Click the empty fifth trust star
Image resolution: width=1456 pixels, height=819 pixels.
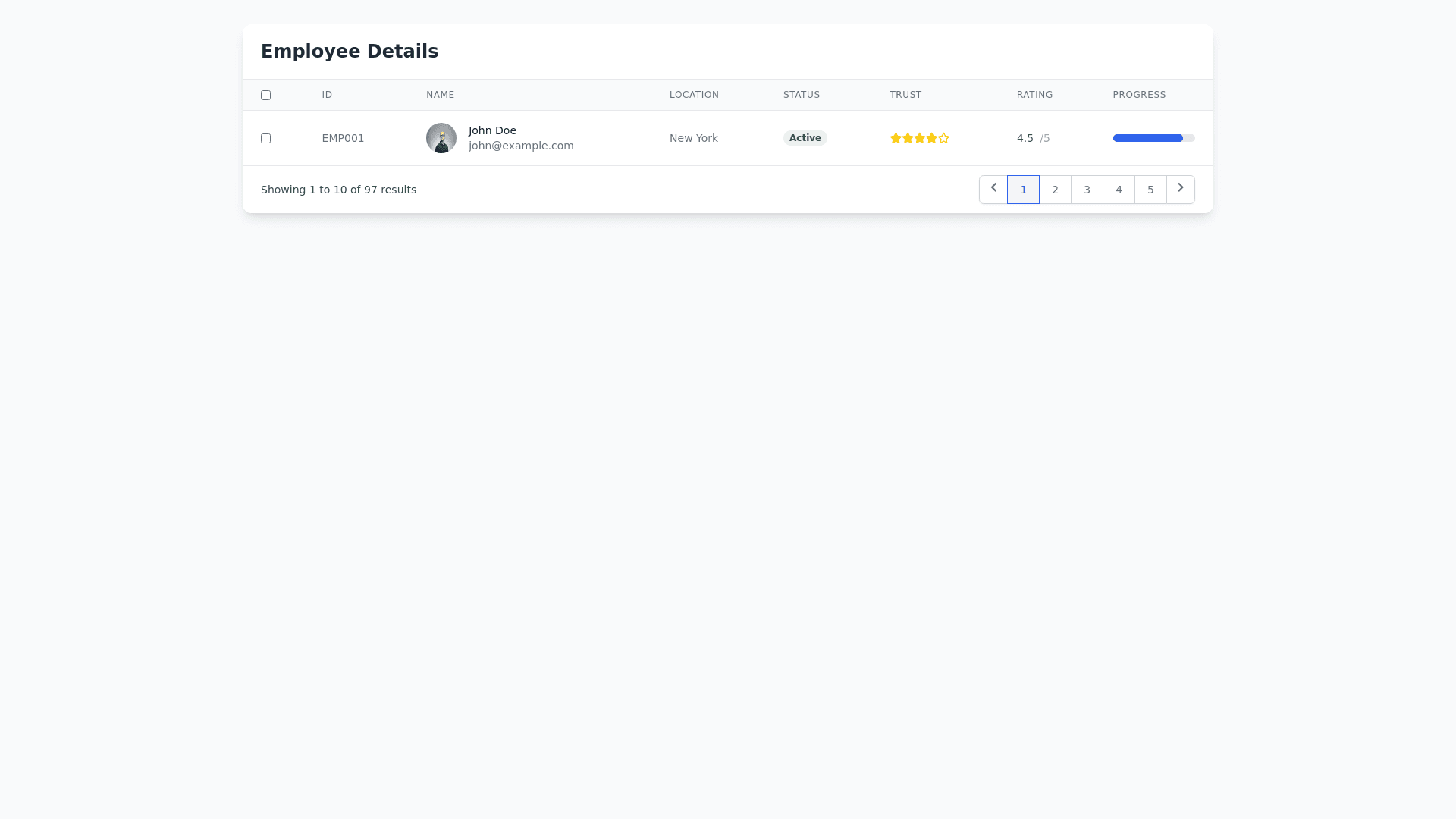[x=943, y=138]
